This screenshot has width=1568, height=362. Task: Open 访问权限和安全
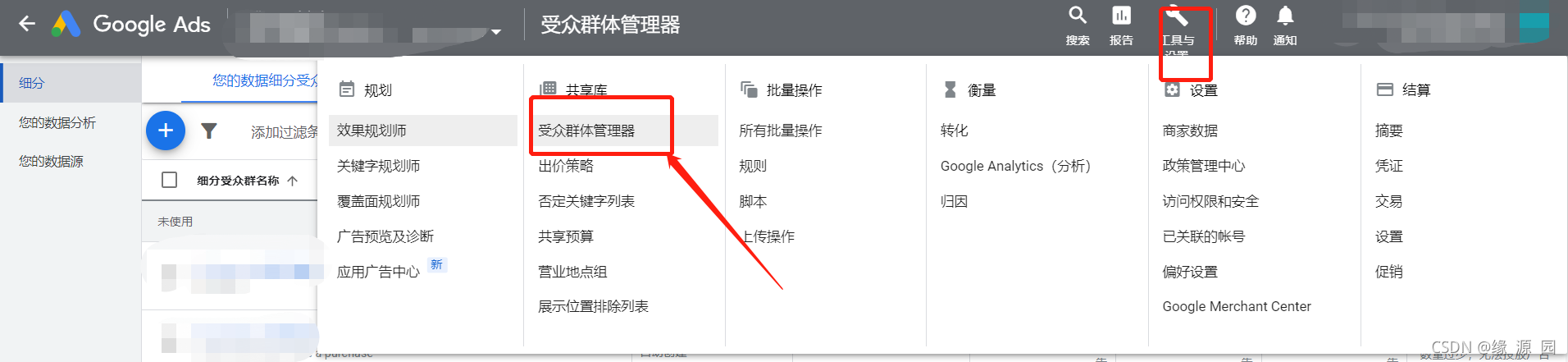tap(1210, 201)
